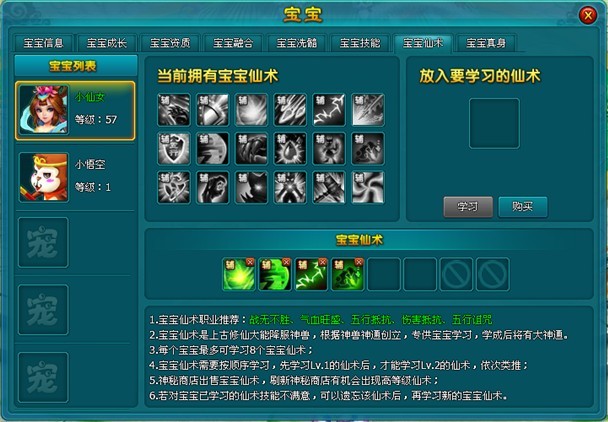
Task: Select the water drop burst skill icon
Action: point(290,149)
